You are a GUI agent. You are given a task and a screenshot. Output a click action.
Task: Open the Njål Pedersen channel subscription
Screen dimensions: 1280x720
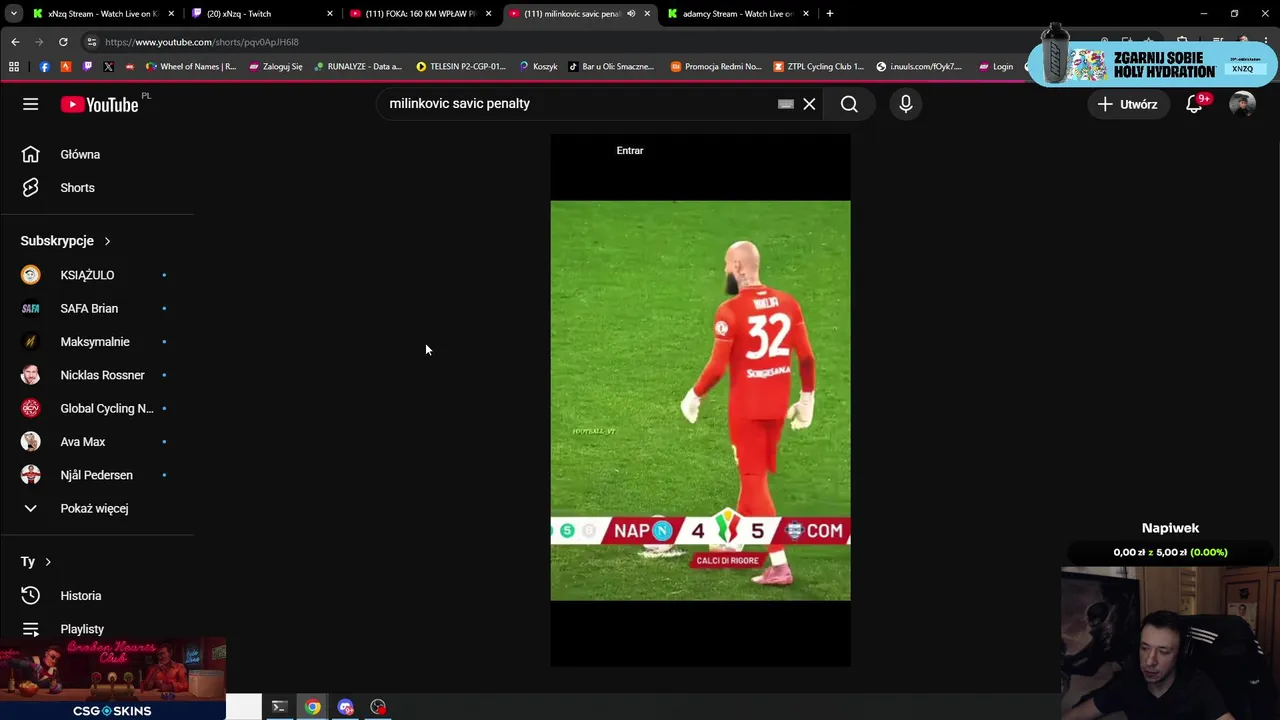(x=97, y=475)
